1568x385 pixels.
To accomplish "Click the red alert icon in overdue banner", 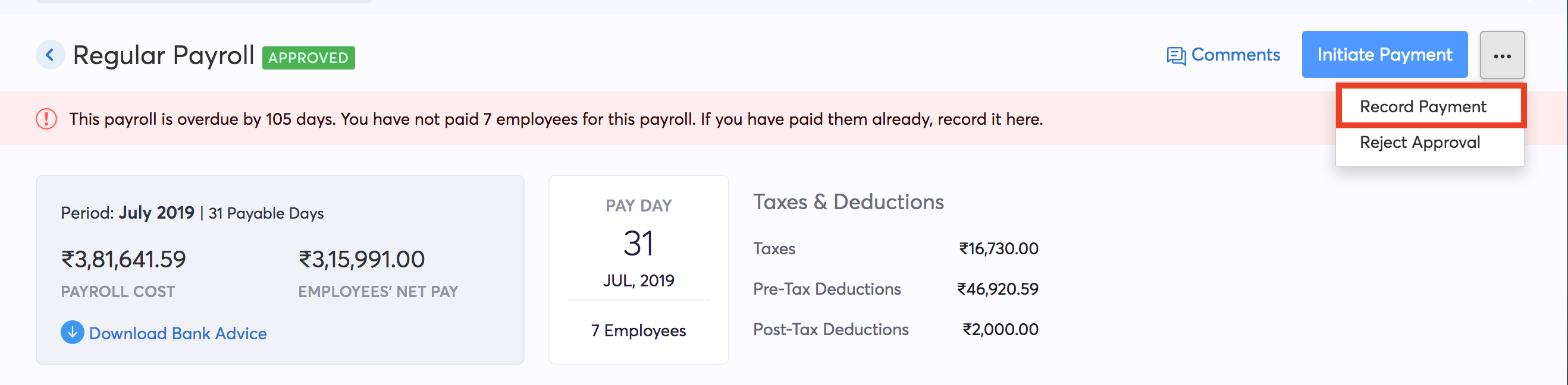I will [45, 119].
